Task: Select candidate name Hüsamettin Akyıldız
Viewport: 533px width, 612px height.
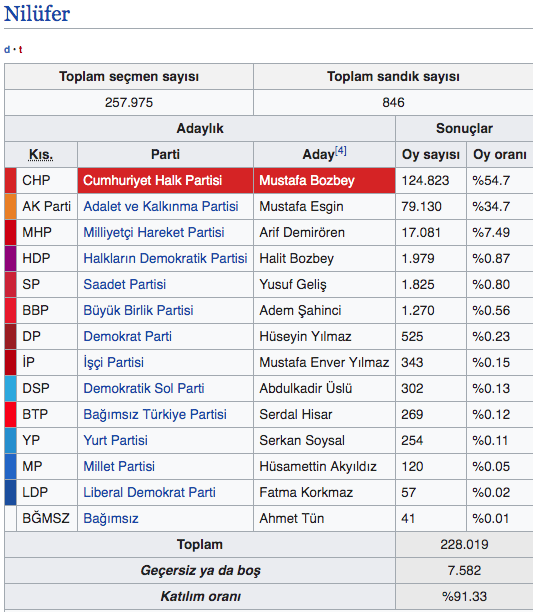Action: tap(318, 466)
